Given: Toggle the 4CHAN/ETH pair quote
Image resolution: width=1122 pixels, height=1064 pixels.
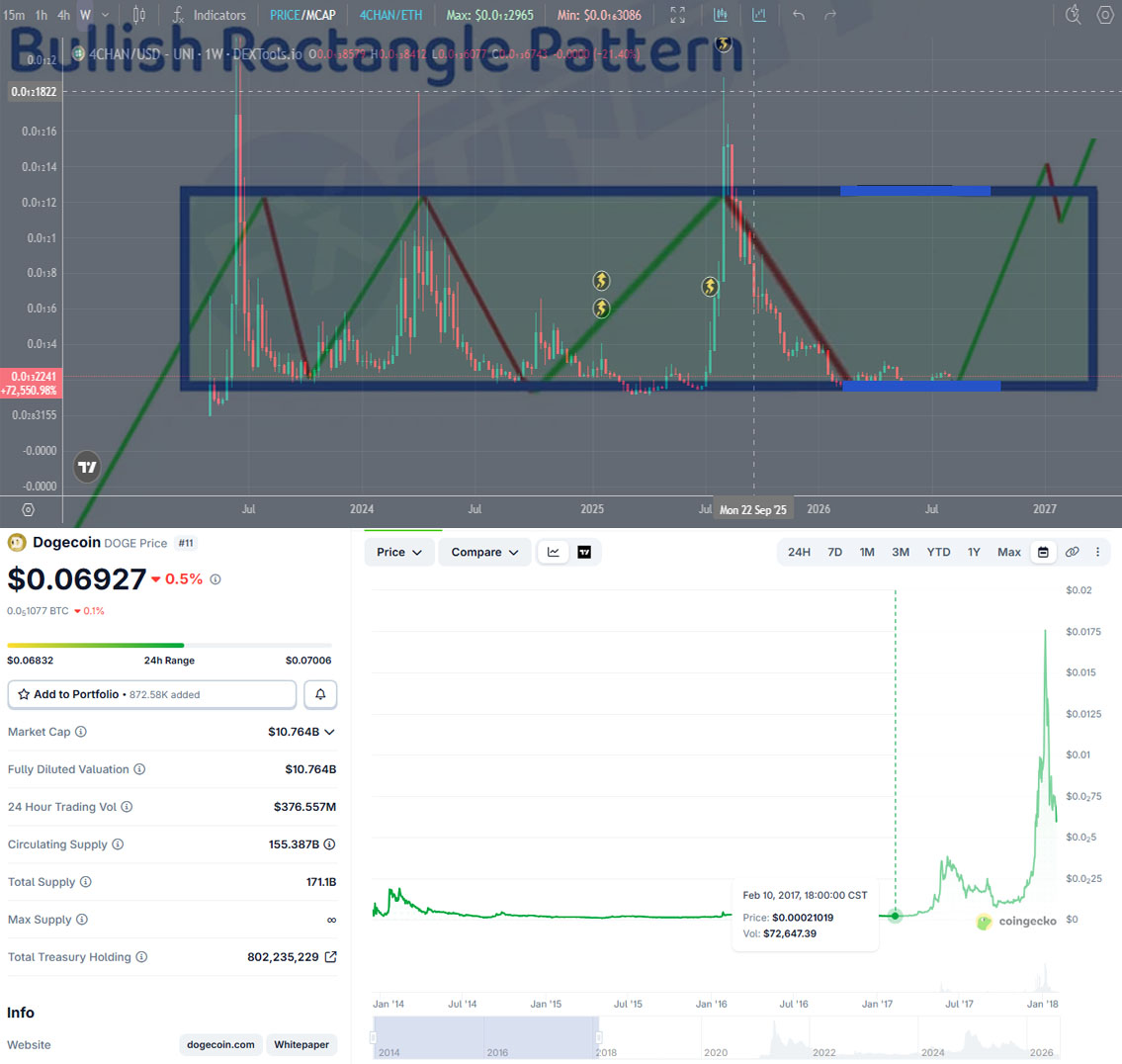Looking at the screenshot, I should [x=390, y=15].
